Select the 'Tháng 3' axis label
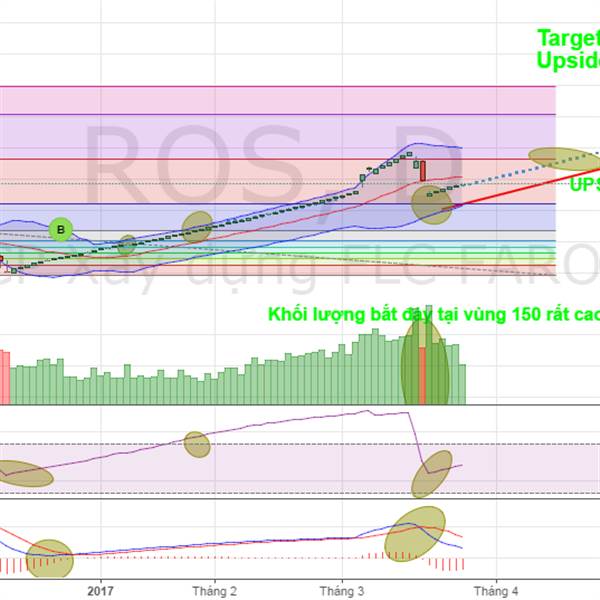This screenshot has width=600, height=600. pyautogui.click(x=342, y=591)
